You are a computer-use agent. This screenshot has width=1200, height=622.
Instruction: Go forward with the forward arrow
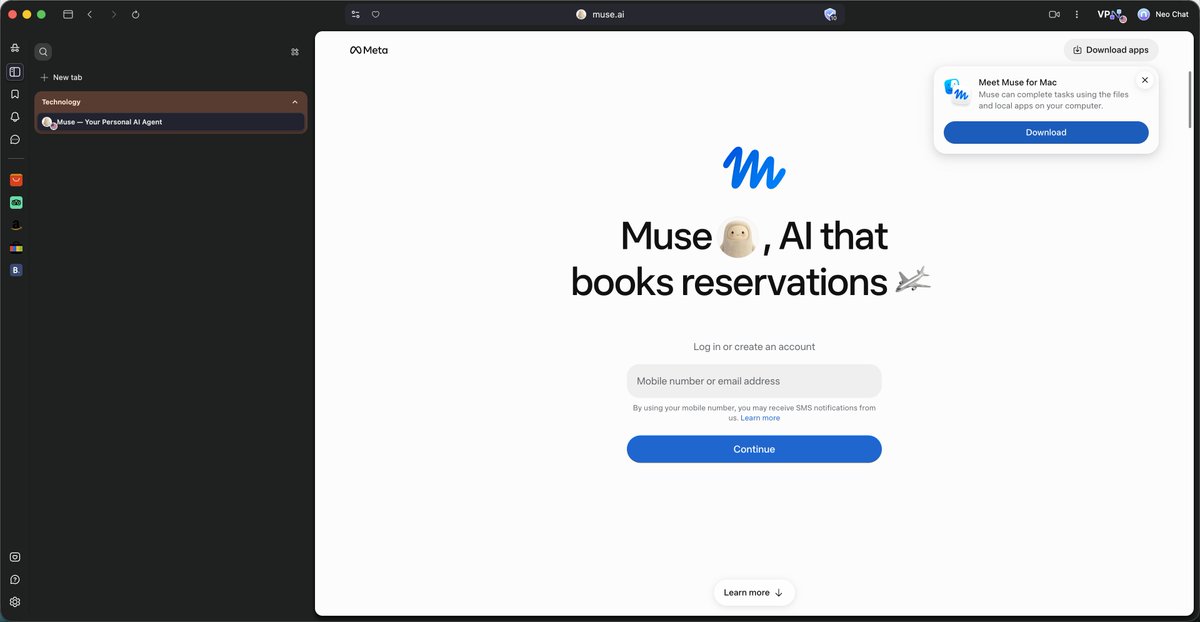click(x=113, y=15)
